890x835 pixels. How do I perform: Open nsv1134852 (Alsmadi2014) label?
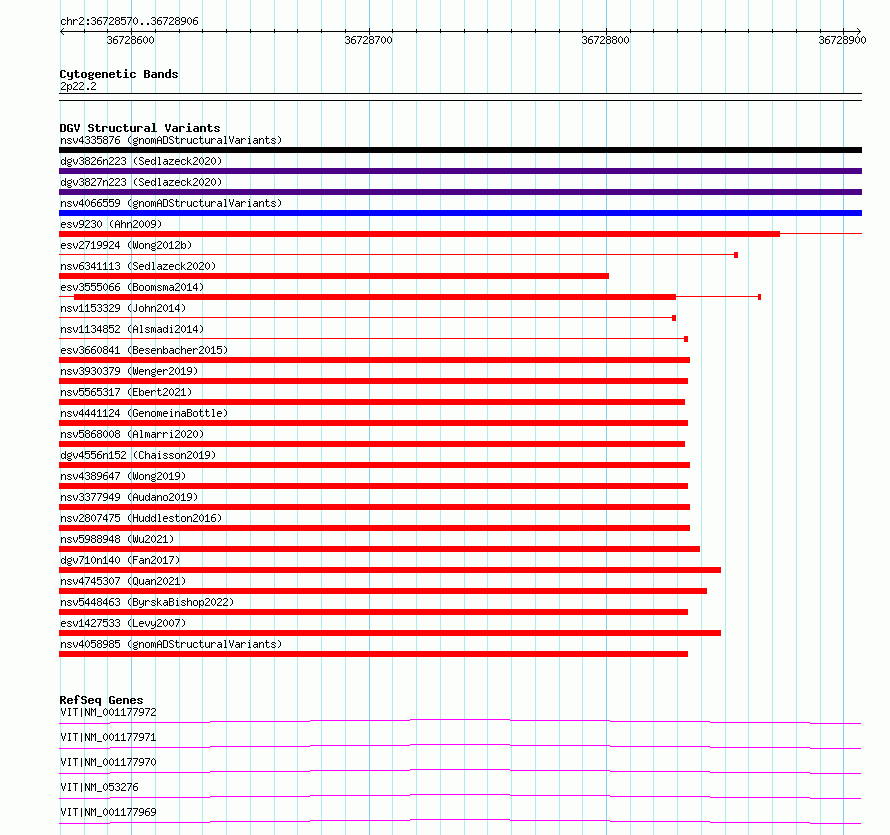point(132,329)
